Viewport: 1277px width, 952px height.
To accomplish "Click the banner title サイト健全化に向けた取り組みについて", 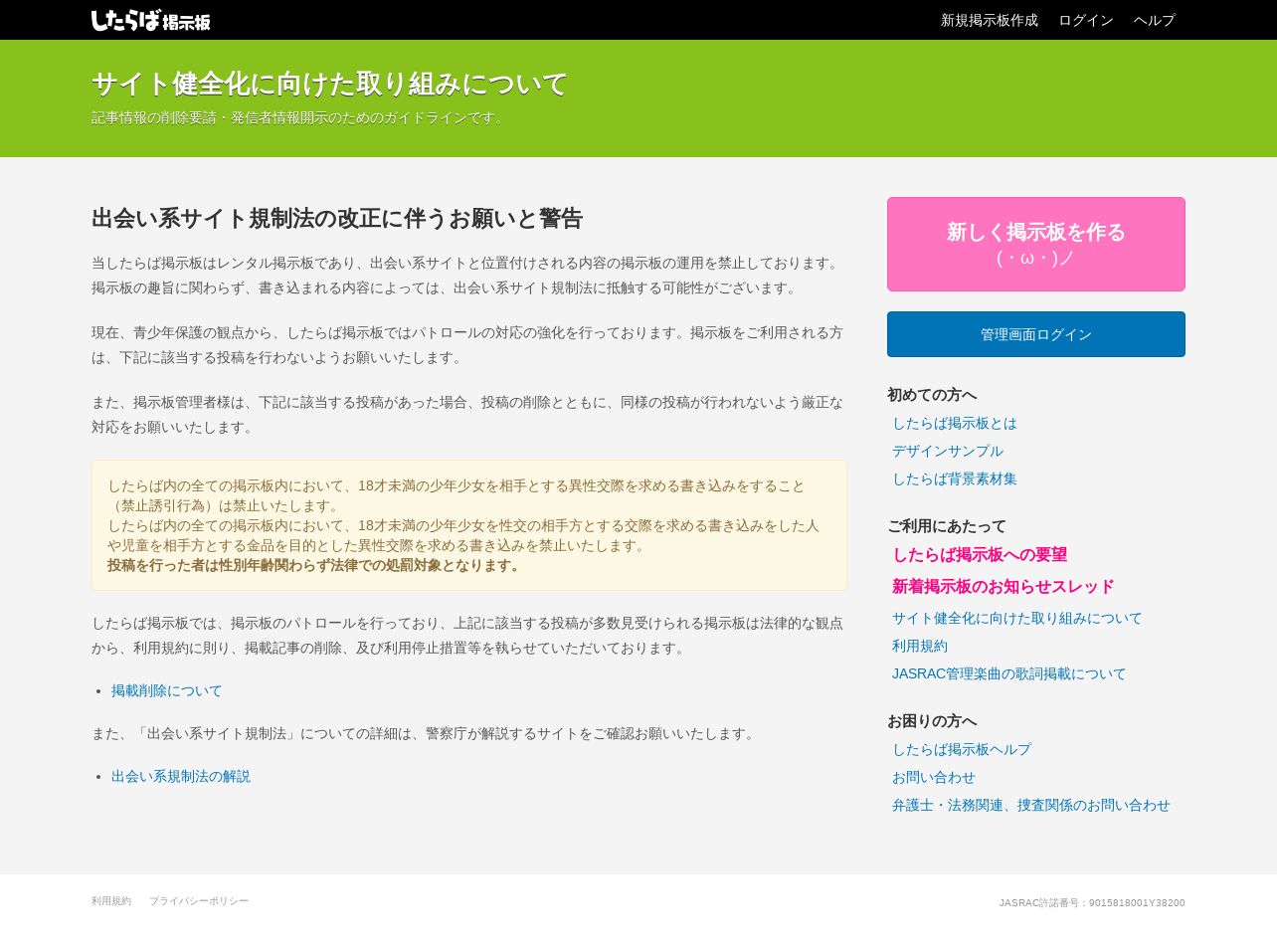I will (x=330, y=84).
